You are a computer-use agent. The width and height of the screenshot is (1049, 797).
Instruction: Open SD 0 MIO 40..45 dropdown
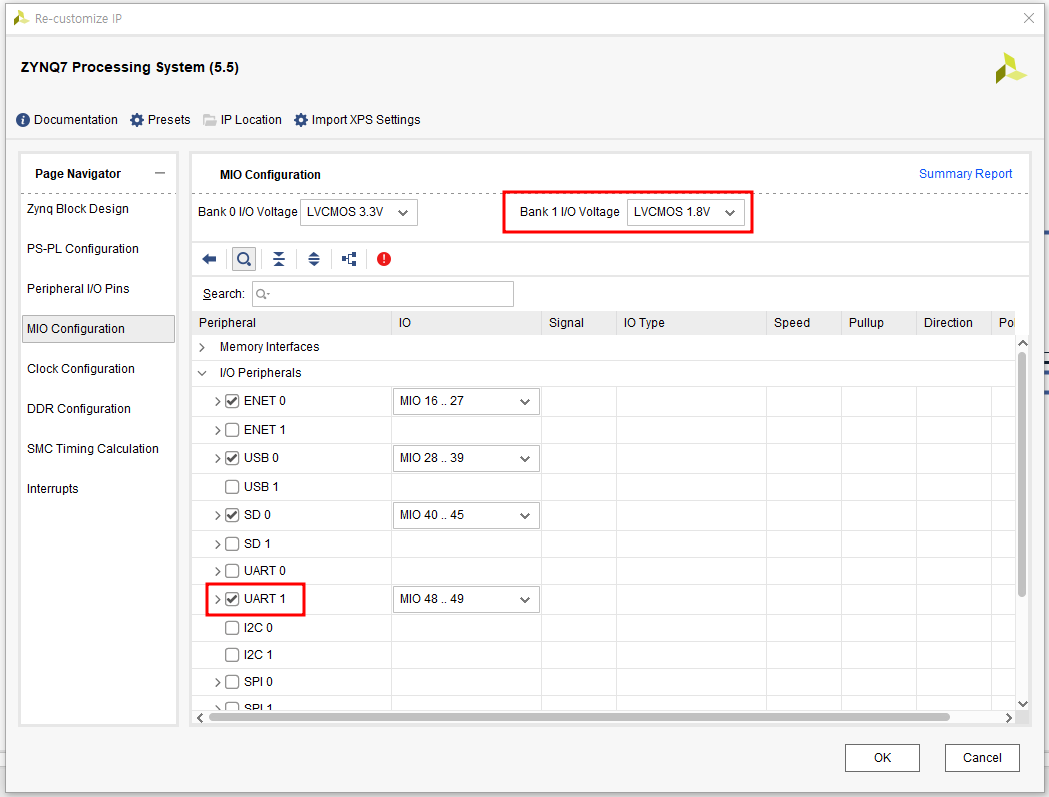[x=466, y=515]
